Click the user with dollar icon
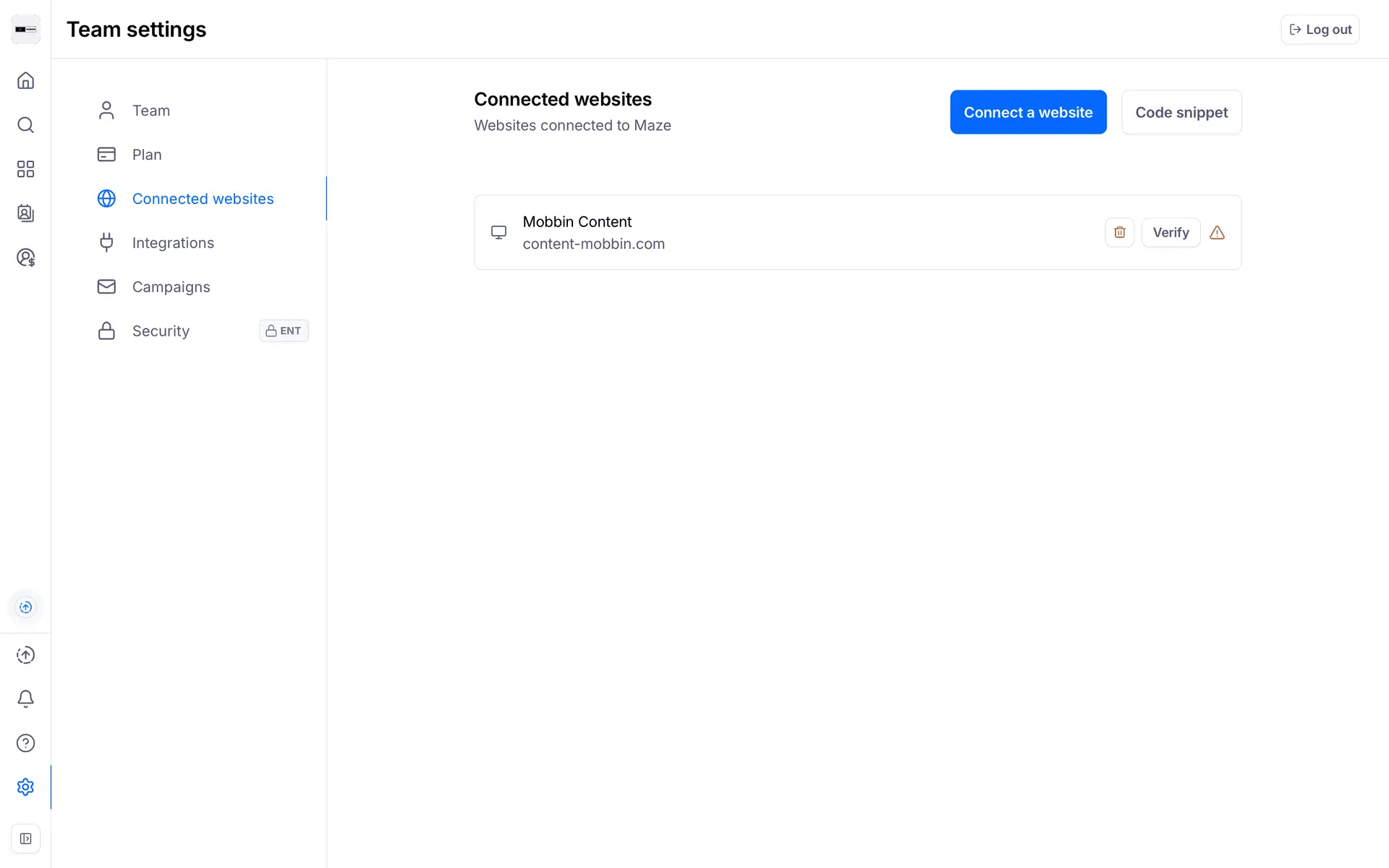This screenshot has height=868, width=1389. pos(25,258)
